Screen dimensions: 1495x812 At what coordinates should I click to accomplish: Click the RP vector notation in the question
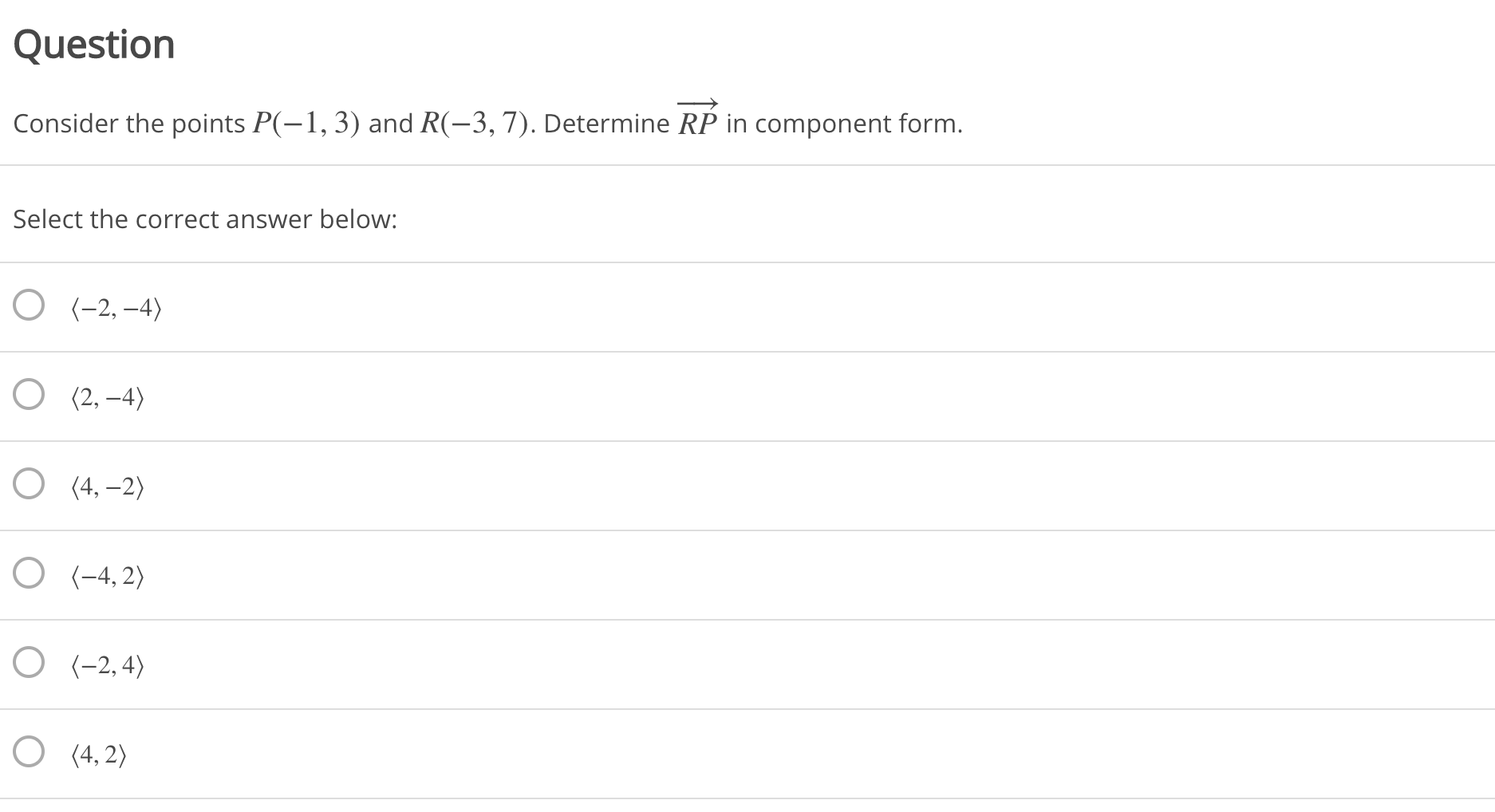697,120
